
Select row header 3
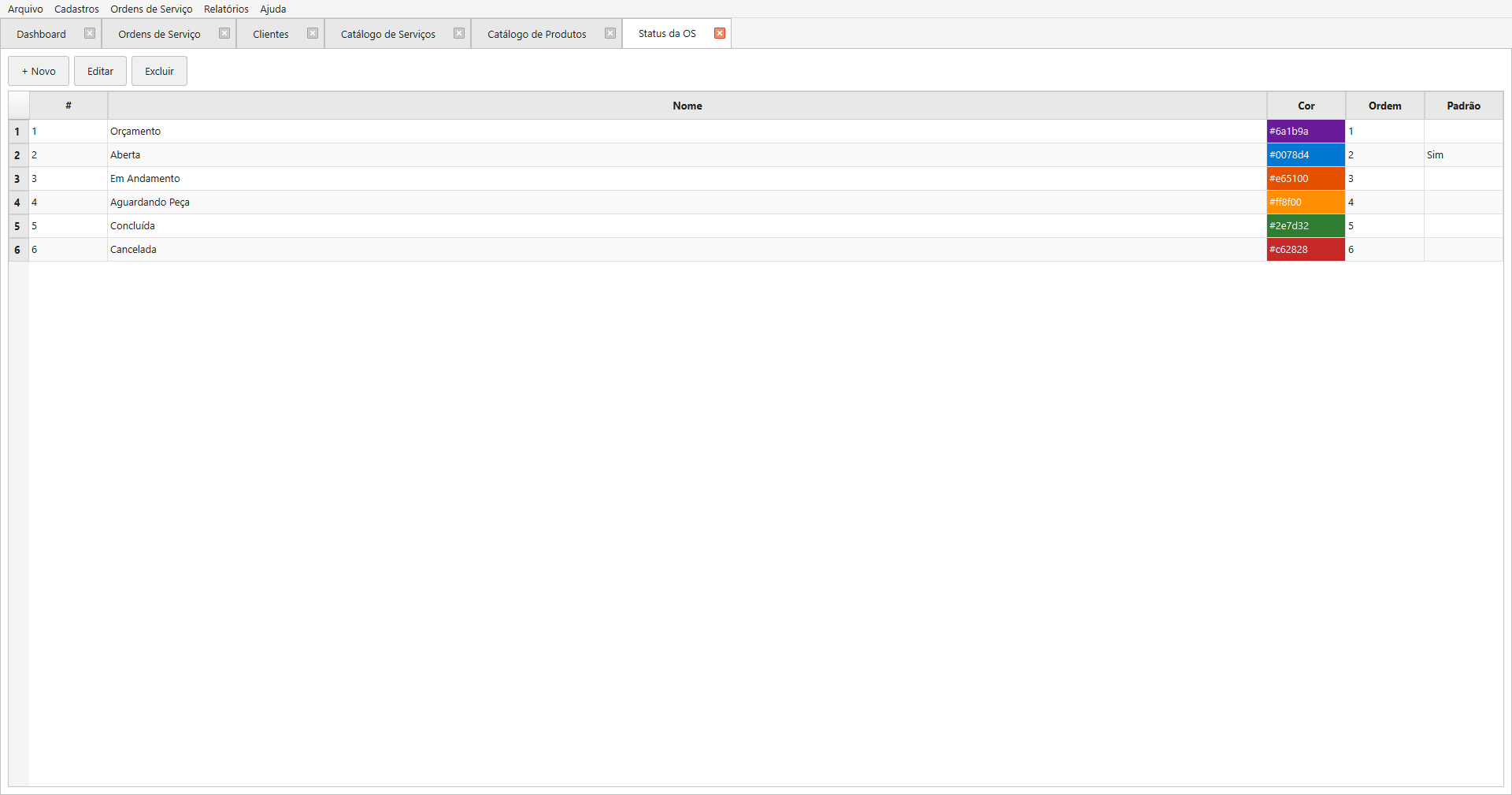[x=19, y=179]
